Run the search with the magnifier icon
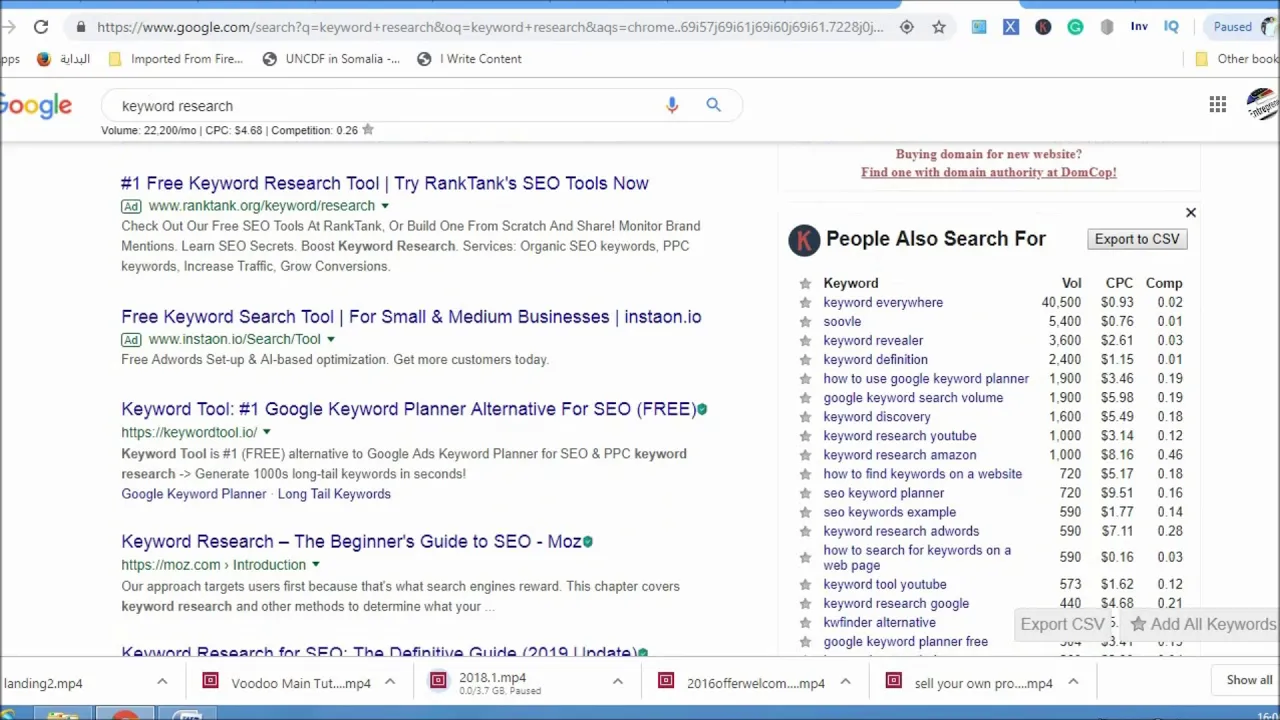Image resolution: width=1280 pixels, height=720 pixels. click(x=713, y=105)
